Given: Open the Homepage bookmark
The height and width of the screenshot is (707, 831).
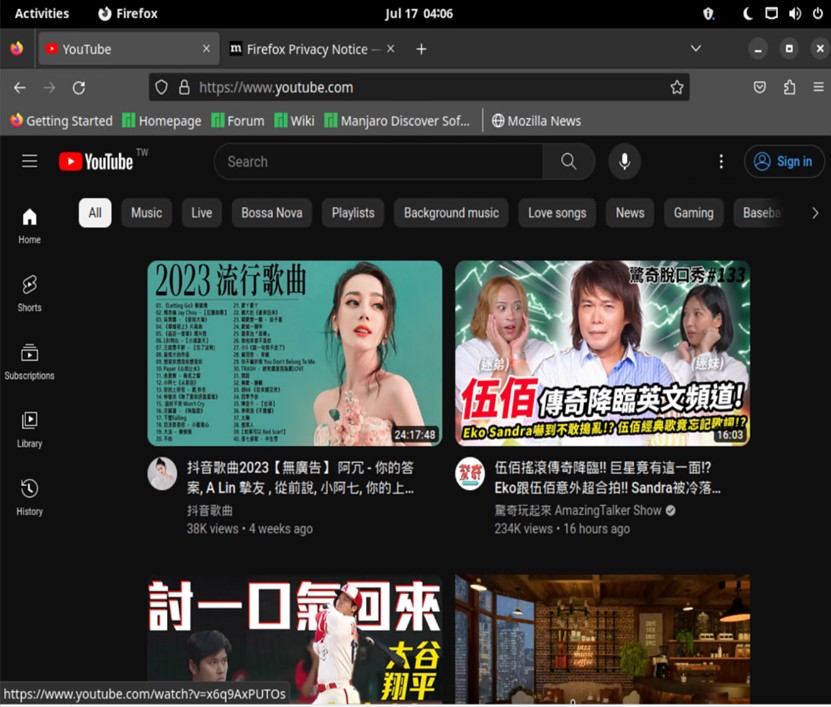Looking at the screenshot, I should (162, 121).
